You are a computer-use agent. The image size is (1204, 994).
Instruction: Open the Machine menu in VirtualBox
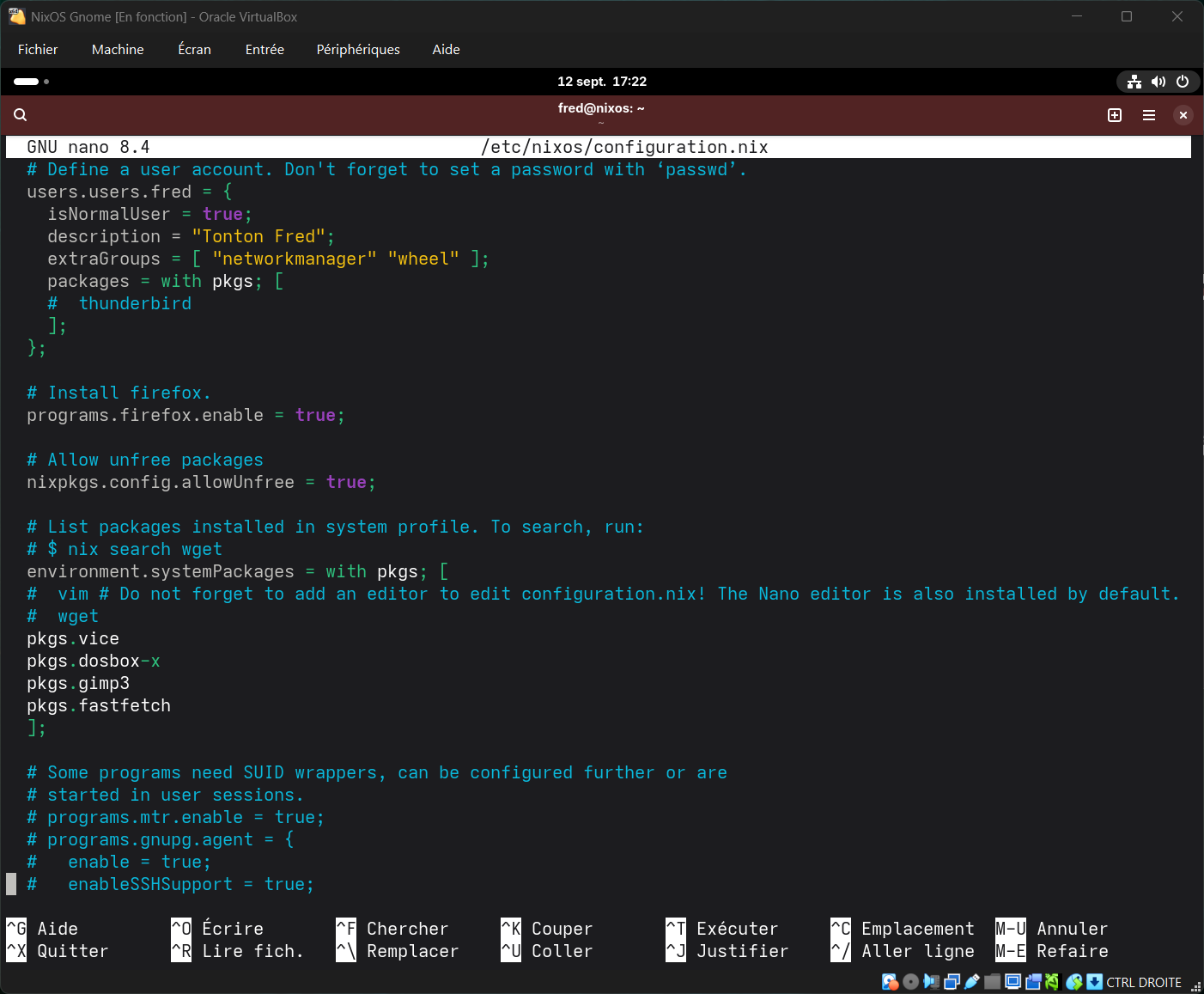pyautogui.click(x=118, y=50)
